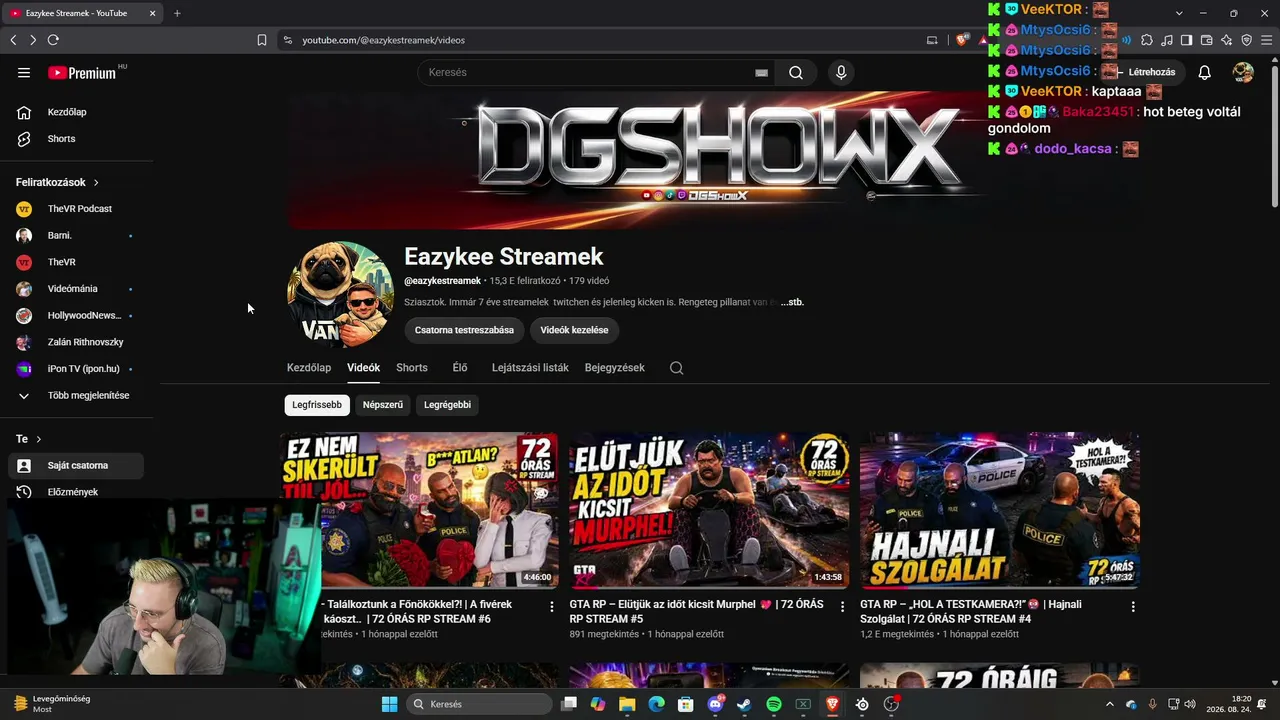Go to YouTube Premium home logo

click(x=82, y=73)
